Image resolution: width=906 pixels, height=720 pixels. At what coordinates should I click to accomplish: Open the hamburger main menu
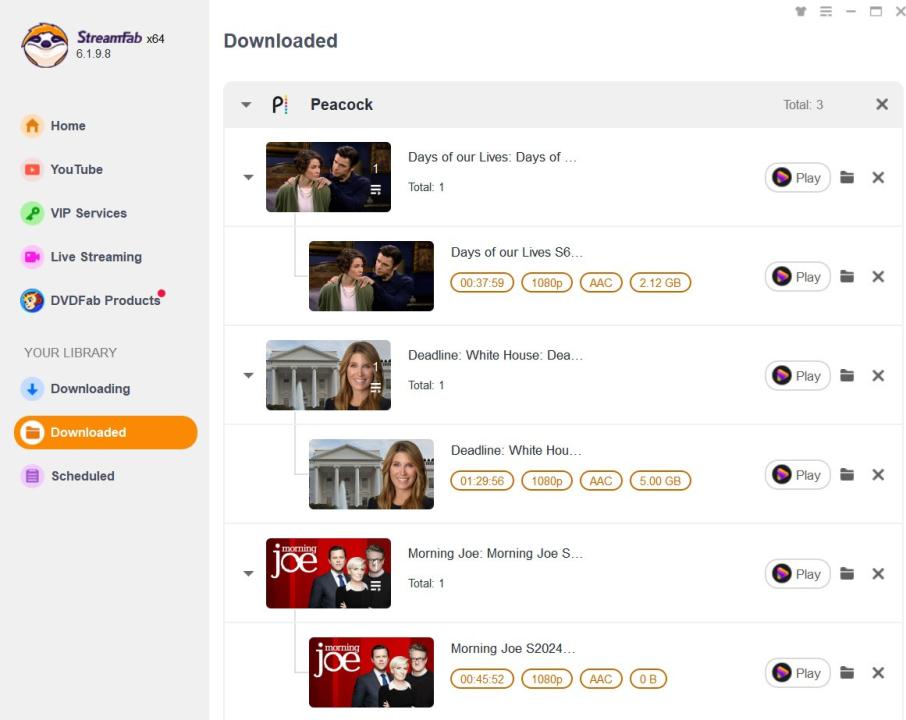(826, 12)
